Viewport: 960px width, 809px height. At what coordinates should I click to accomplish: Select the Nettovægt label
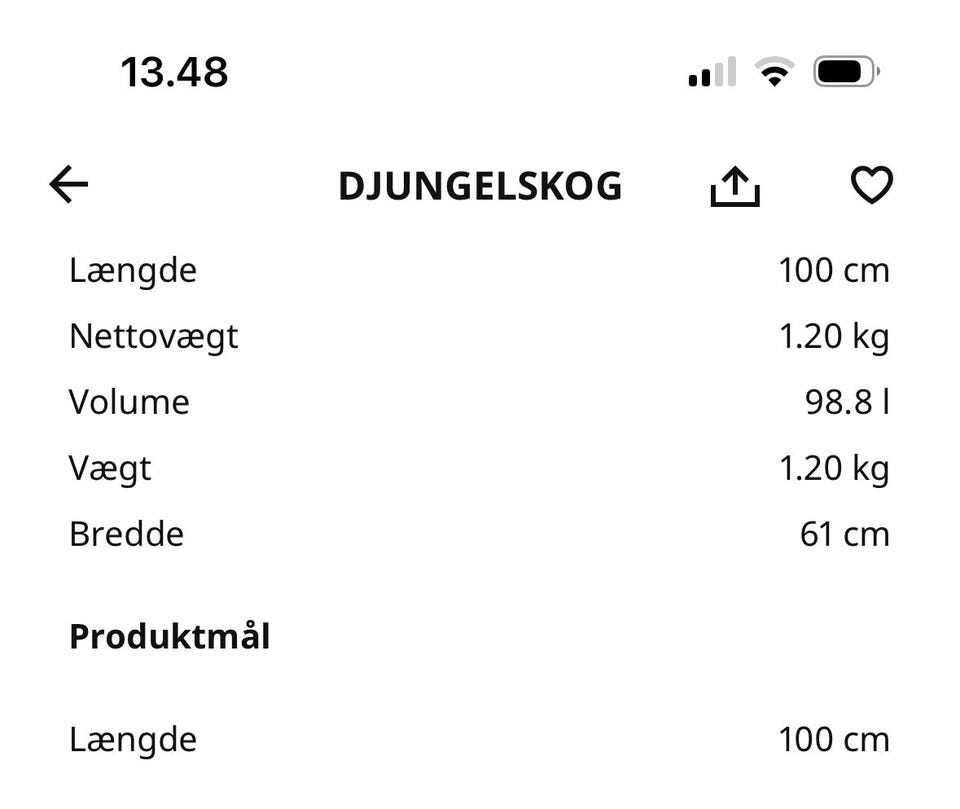coord(153,337)
